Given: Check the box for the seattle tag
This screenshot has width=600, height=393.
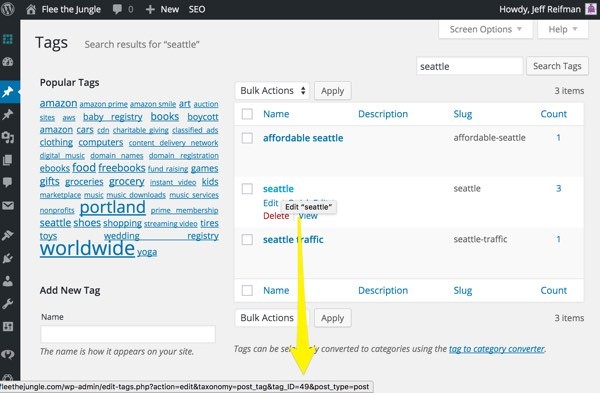Looking at the screenshot, I should 247,189.
